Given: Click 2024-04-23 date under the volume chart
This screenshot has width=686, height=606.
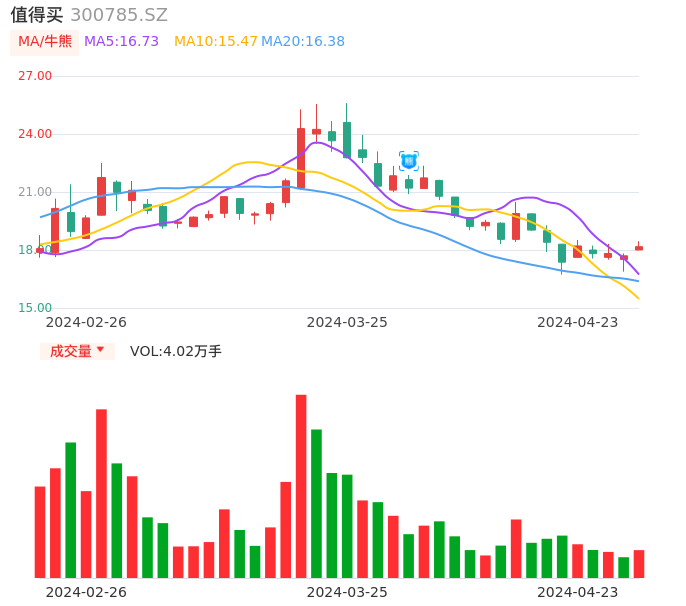Looking at the screenshot, I should [x=578, y=592].
